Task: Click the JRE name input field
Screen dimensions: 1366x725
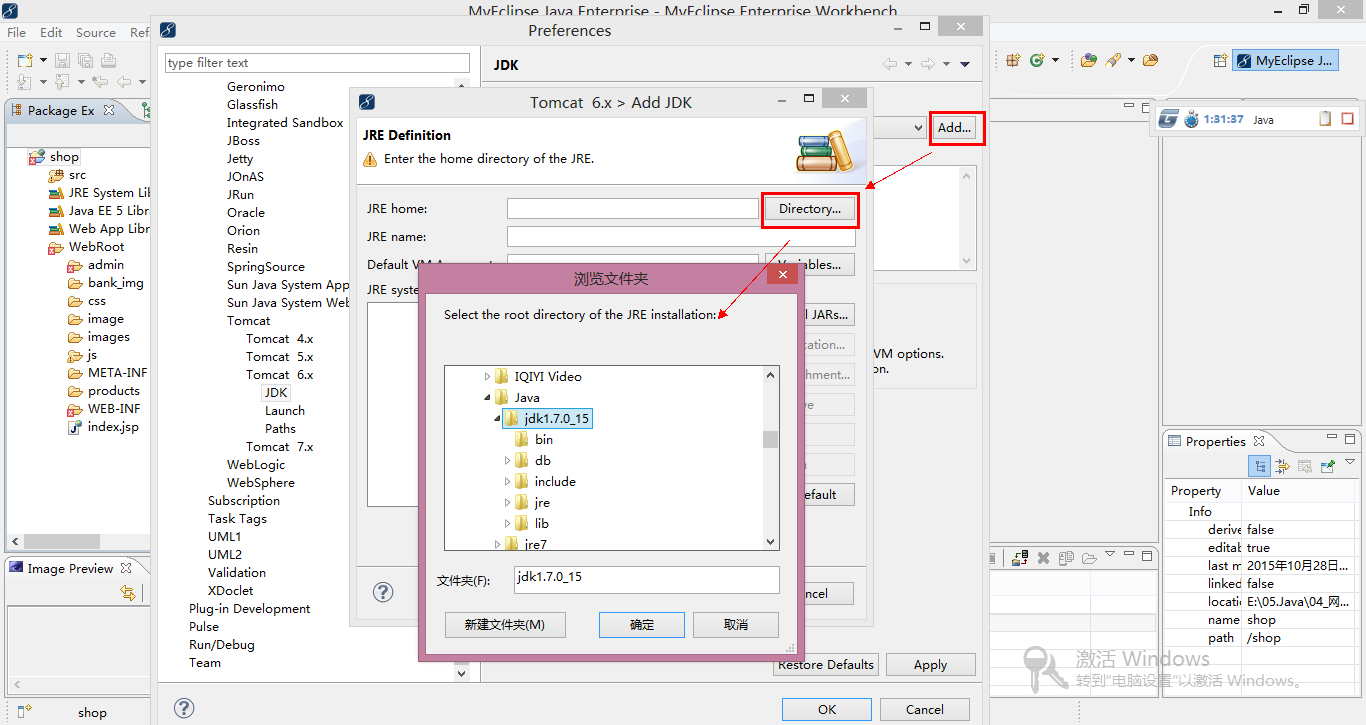Action: [x=681, y=237]
